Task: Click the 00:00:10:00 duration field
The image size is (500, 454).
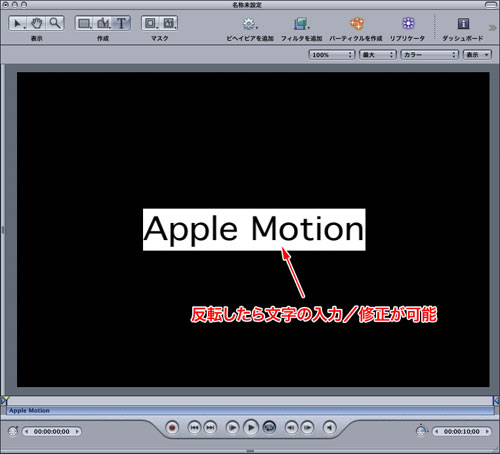Action: point(461,432)
